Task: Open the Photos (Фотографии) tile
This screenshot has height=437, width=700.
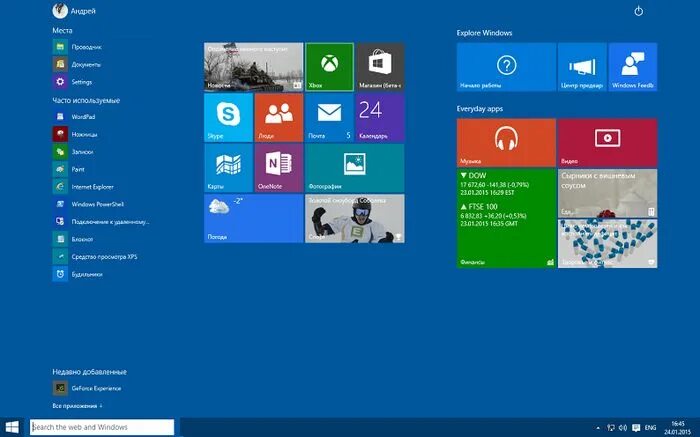Action: pos(355,168)
